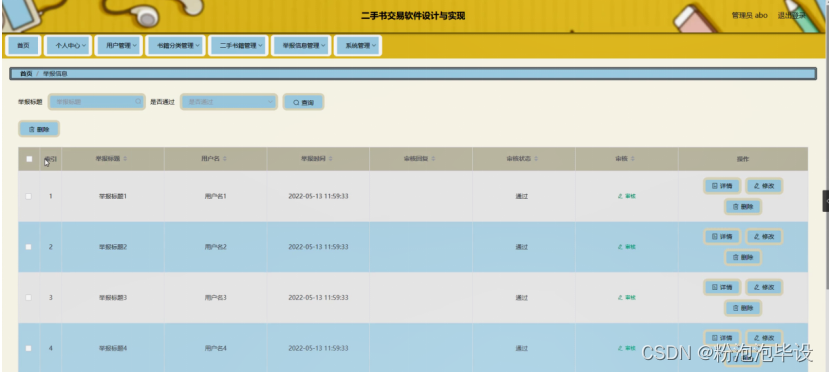Click the batch 删除 button above table
The width and height of the screenshot is (829, 372).
coord(39,129)
